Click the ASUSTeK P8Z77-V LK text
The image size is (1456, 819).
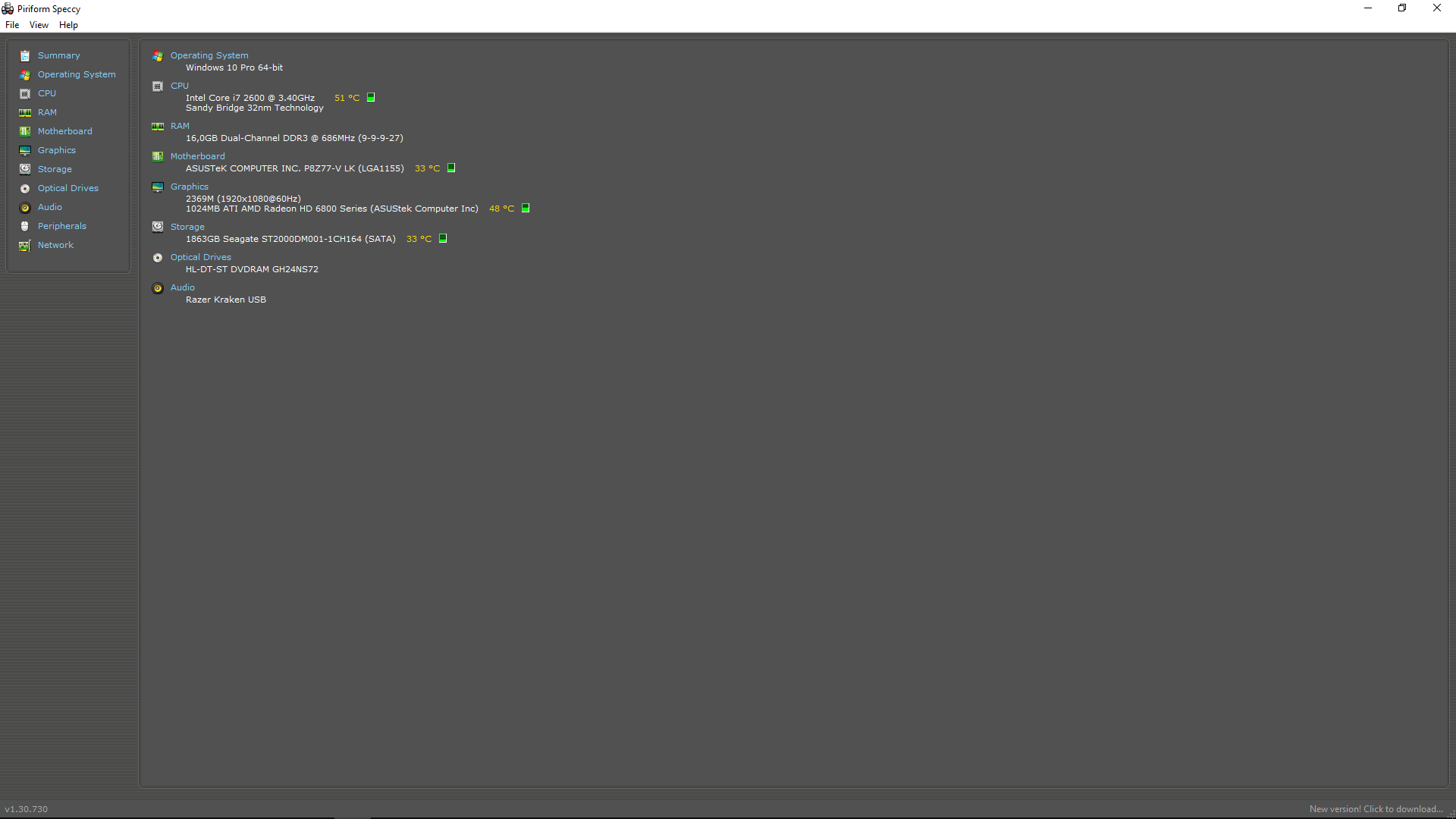point(295,168)
